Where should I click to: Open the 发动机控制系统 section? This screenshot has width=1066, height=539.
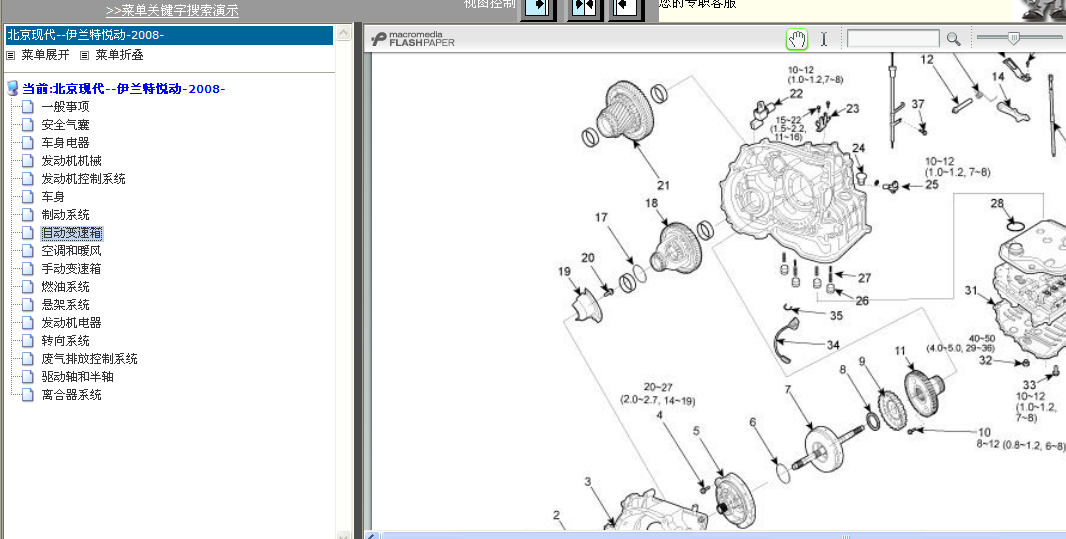coord(83,179)
